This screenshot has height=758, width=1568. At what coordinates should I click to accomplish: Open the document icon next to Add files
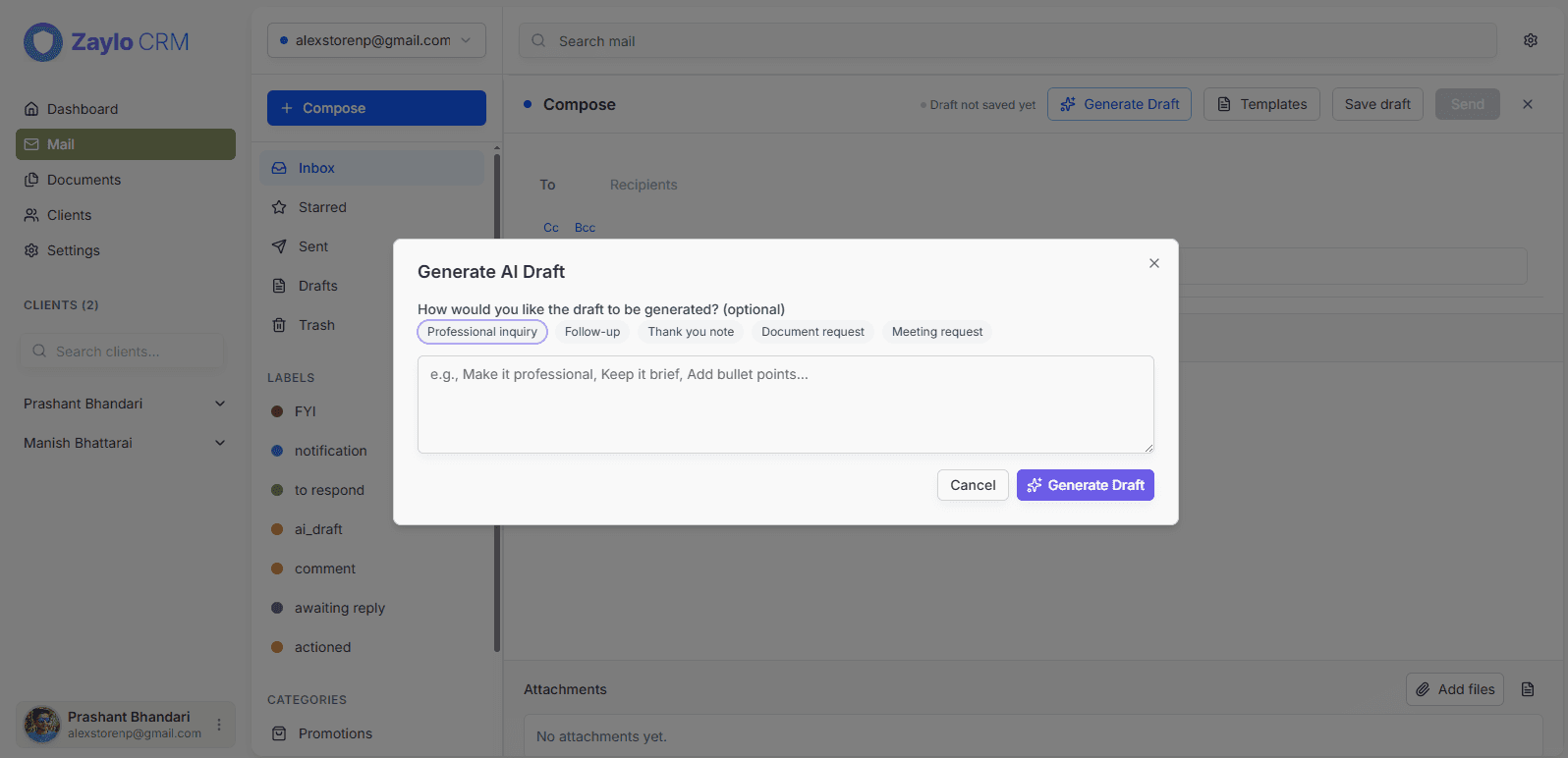[x=1527, y=689]
